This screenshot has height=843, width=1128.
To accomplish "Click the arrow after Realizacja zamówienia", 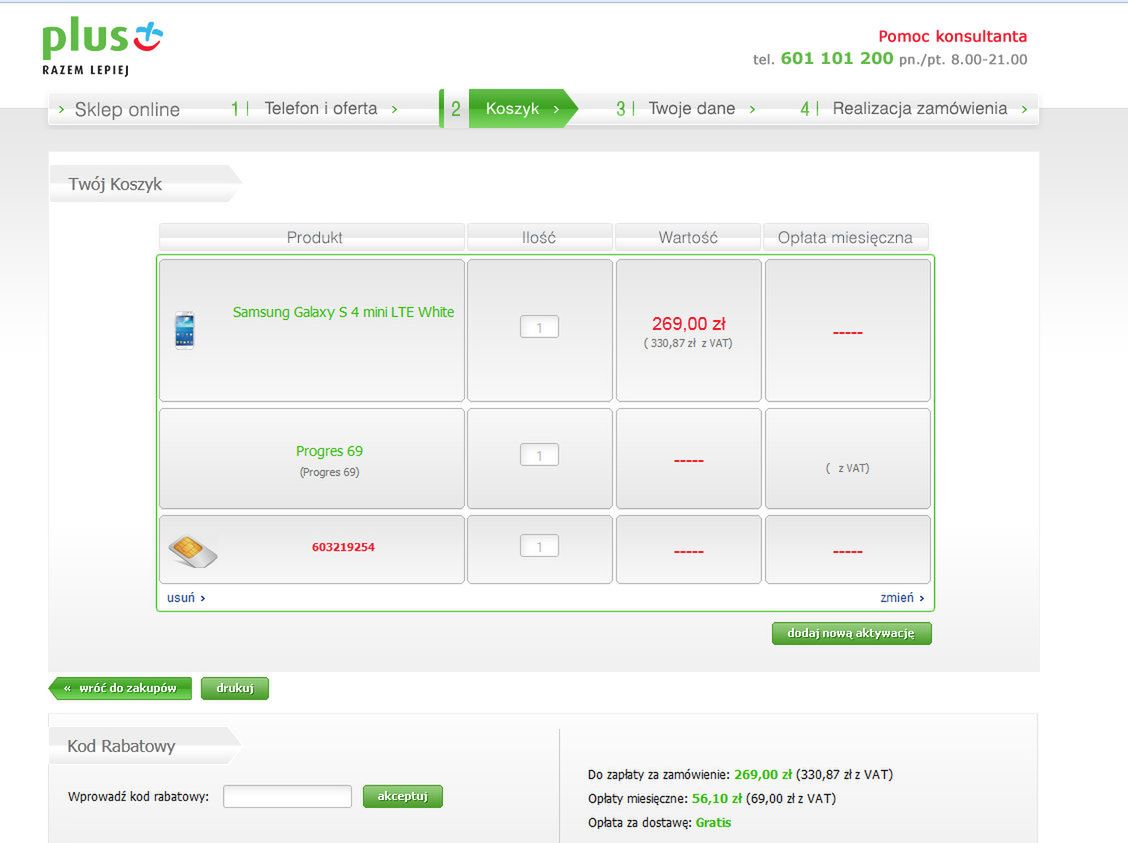I will pyautogui.click(x=1024, y=109).
